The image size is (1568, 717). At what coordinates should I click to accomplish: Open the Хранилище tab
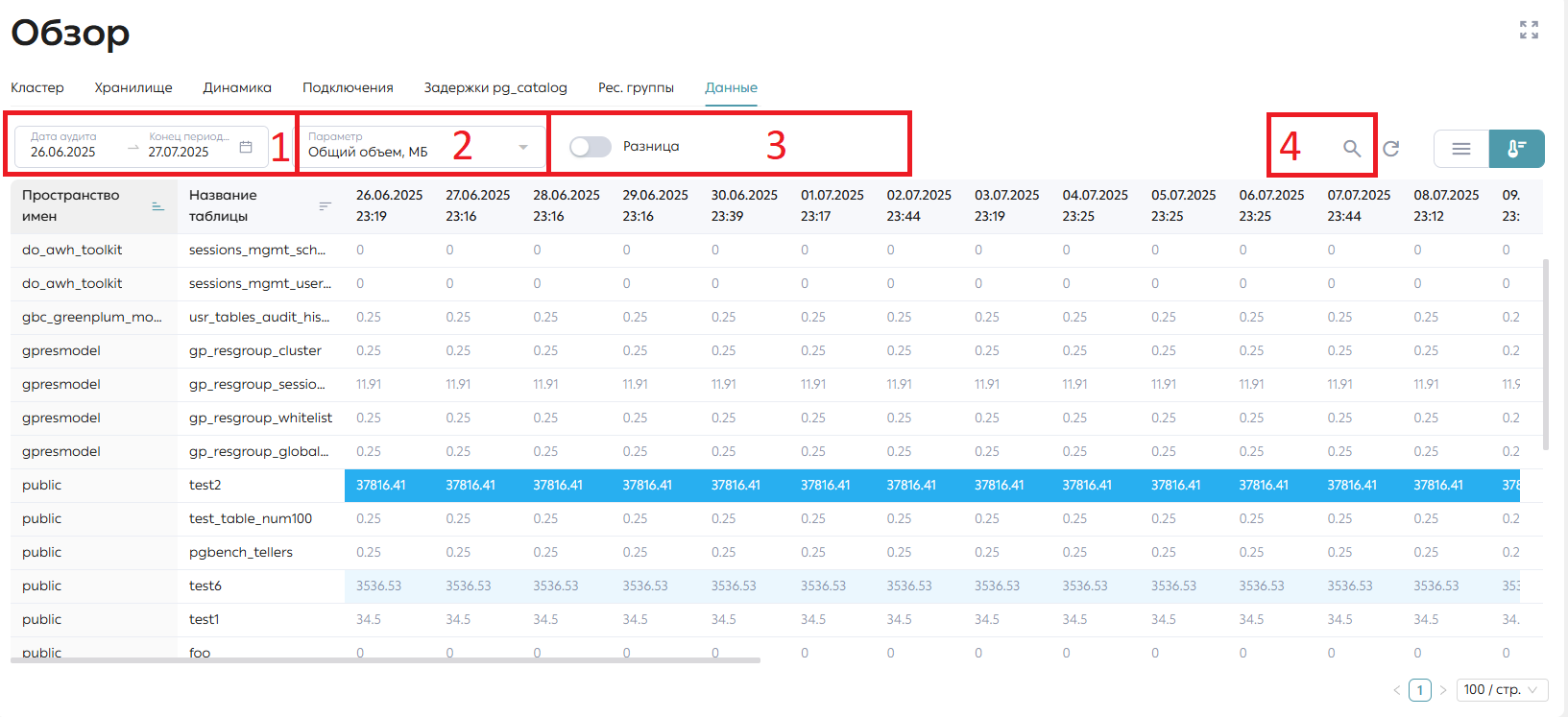[x=133, y=87]
